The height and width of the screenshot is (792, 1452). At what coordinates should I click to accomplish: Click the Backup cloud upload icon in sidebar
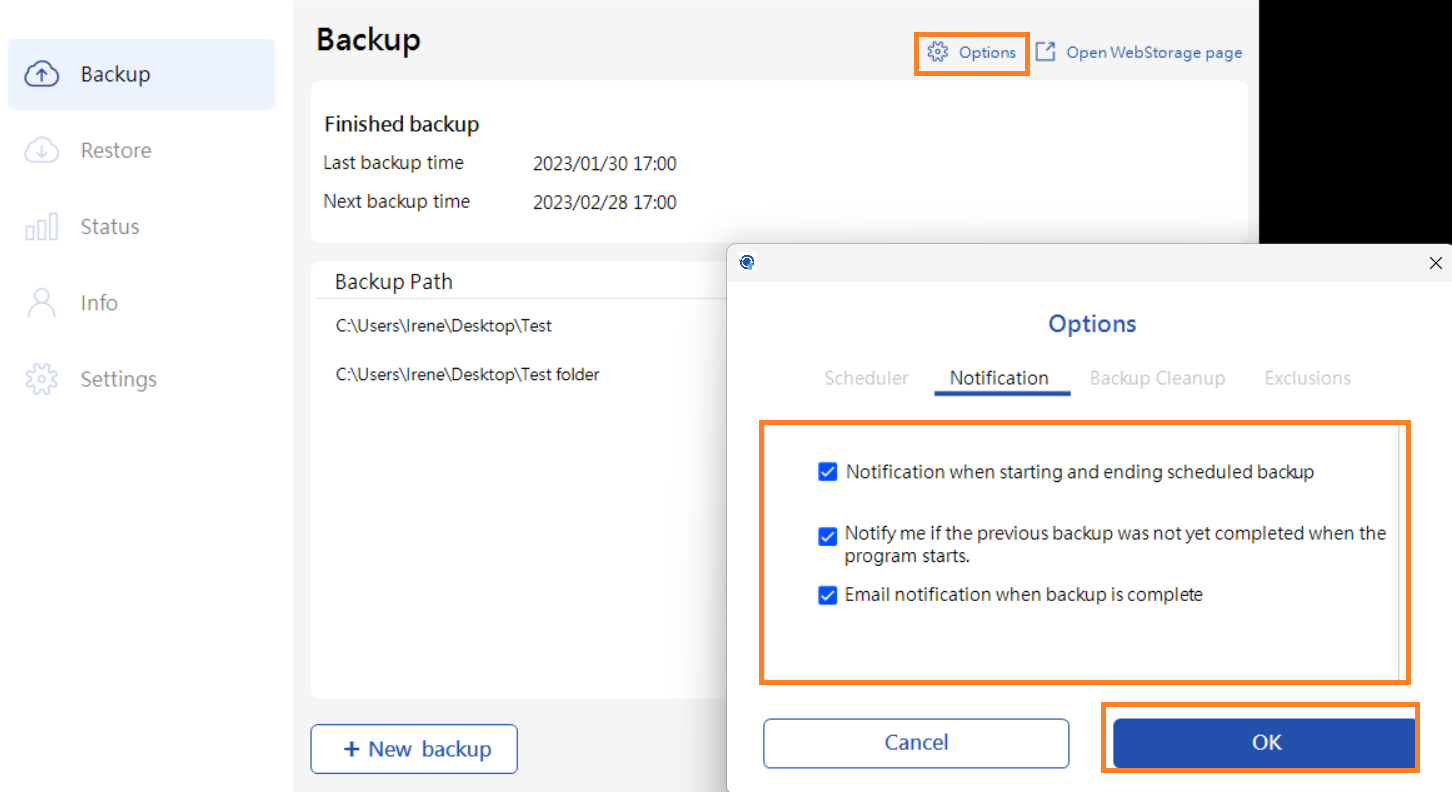click(41, 74)
